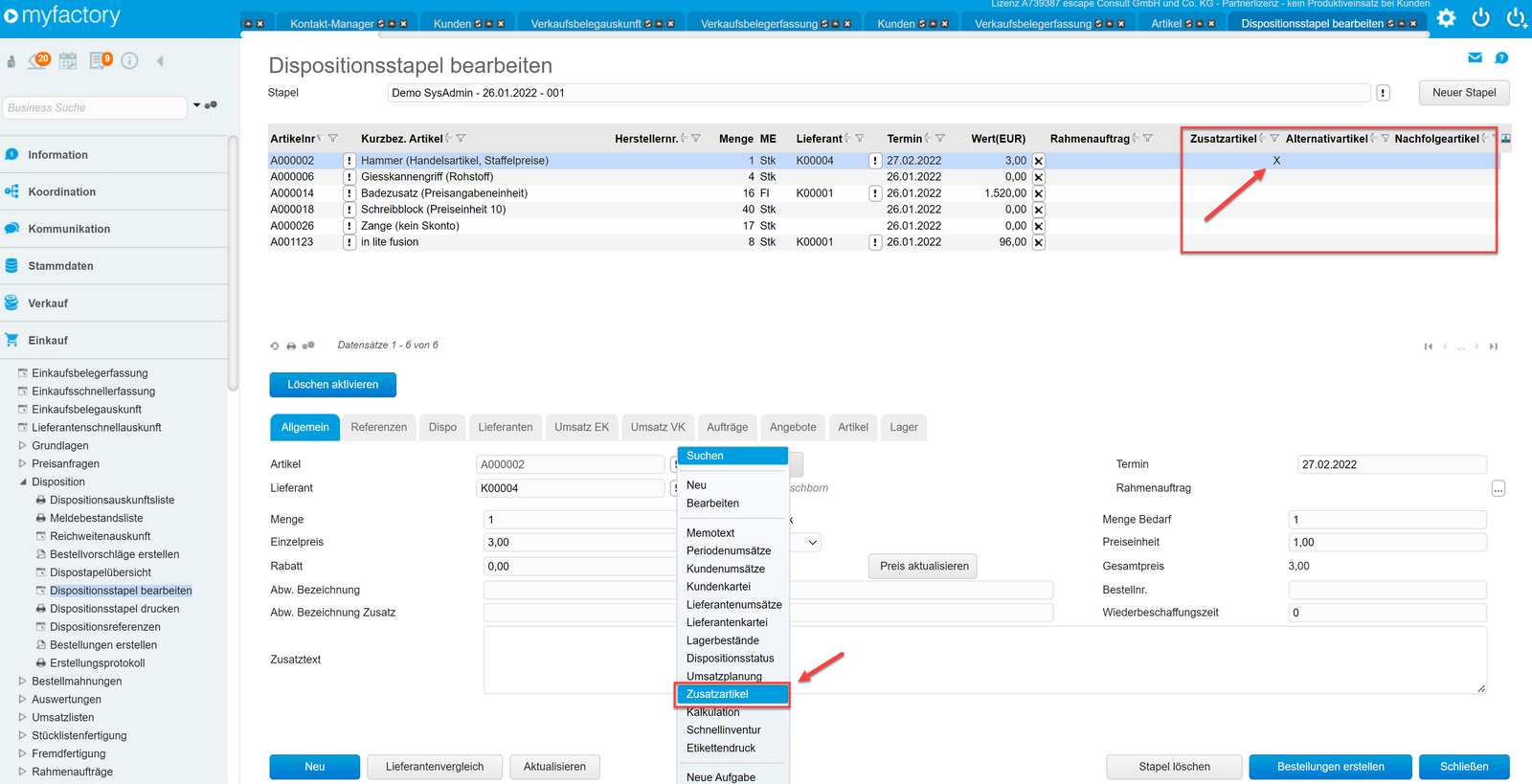The image size is (1532, 784).
Task: Open the calendar icon in sidebar toolbar
Action: (68, 61)
